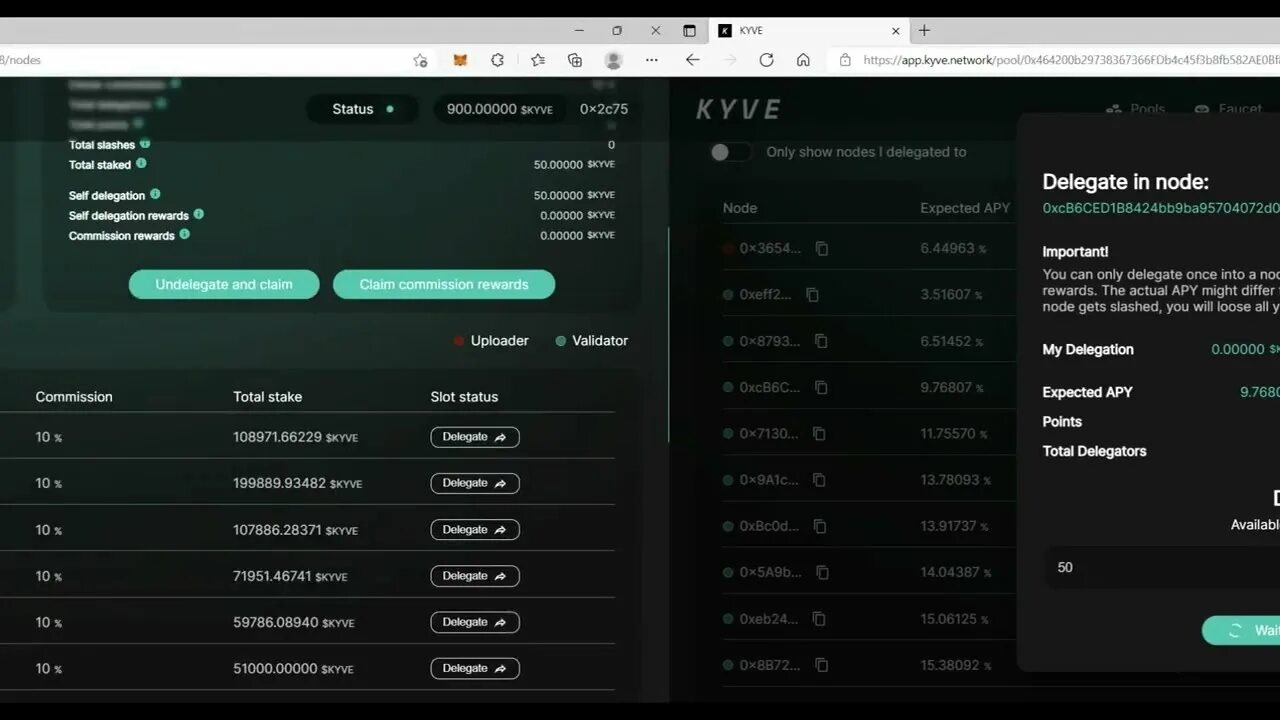Image resolution: width=1280 pixels, height=720 pixels.
Task: Delegate to node with 107886.28371 stake
Action: (x=475, y=530)
